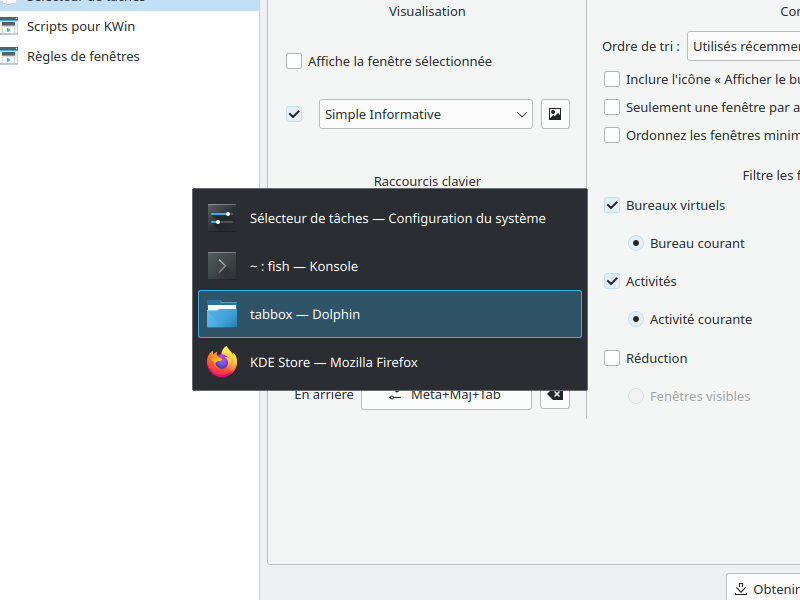This screenshot has height=600, width=800.
Task: Click the Firefox icon in the switcher popup
Action: click(x=221, y=362)
